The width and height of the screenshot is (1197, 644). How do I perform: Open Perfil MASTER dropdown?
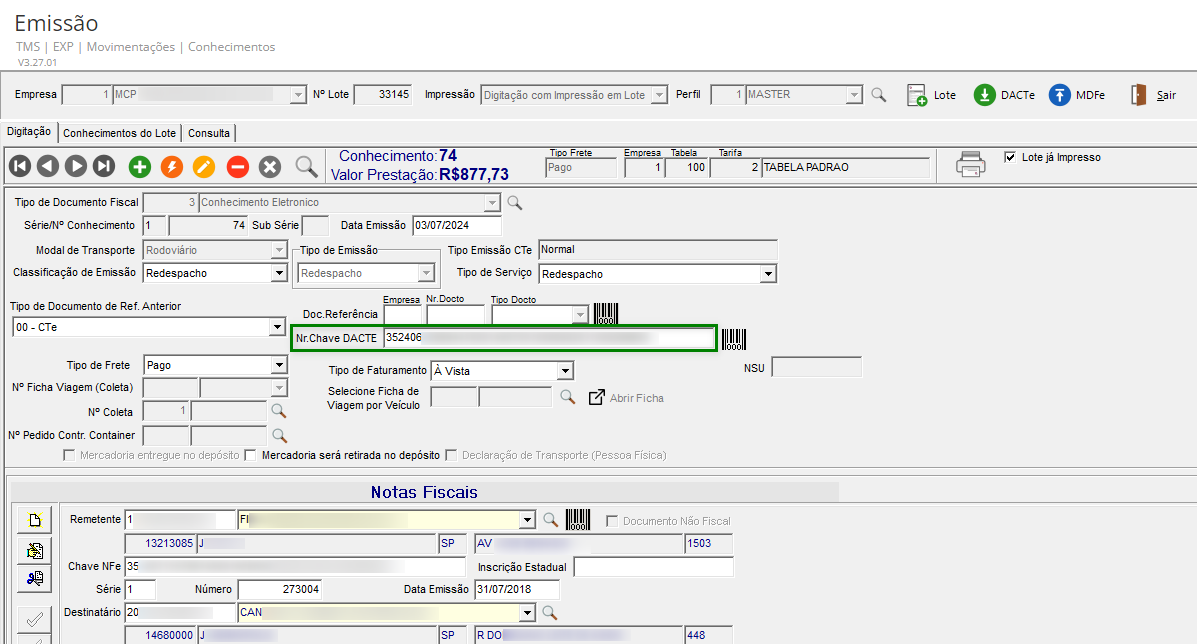pyautogui.click(x=854, y=95)
